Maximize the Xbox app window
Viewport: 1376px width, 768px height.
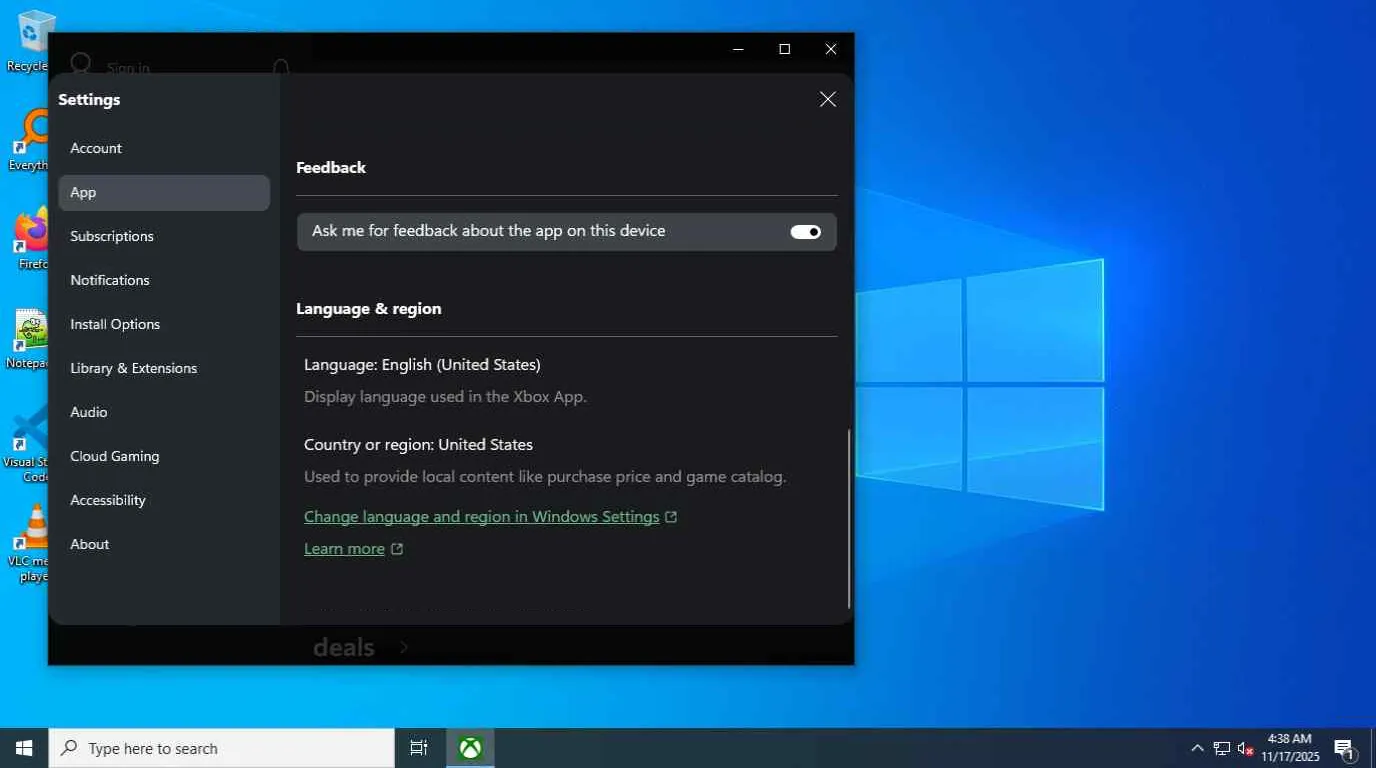point(785,49)
